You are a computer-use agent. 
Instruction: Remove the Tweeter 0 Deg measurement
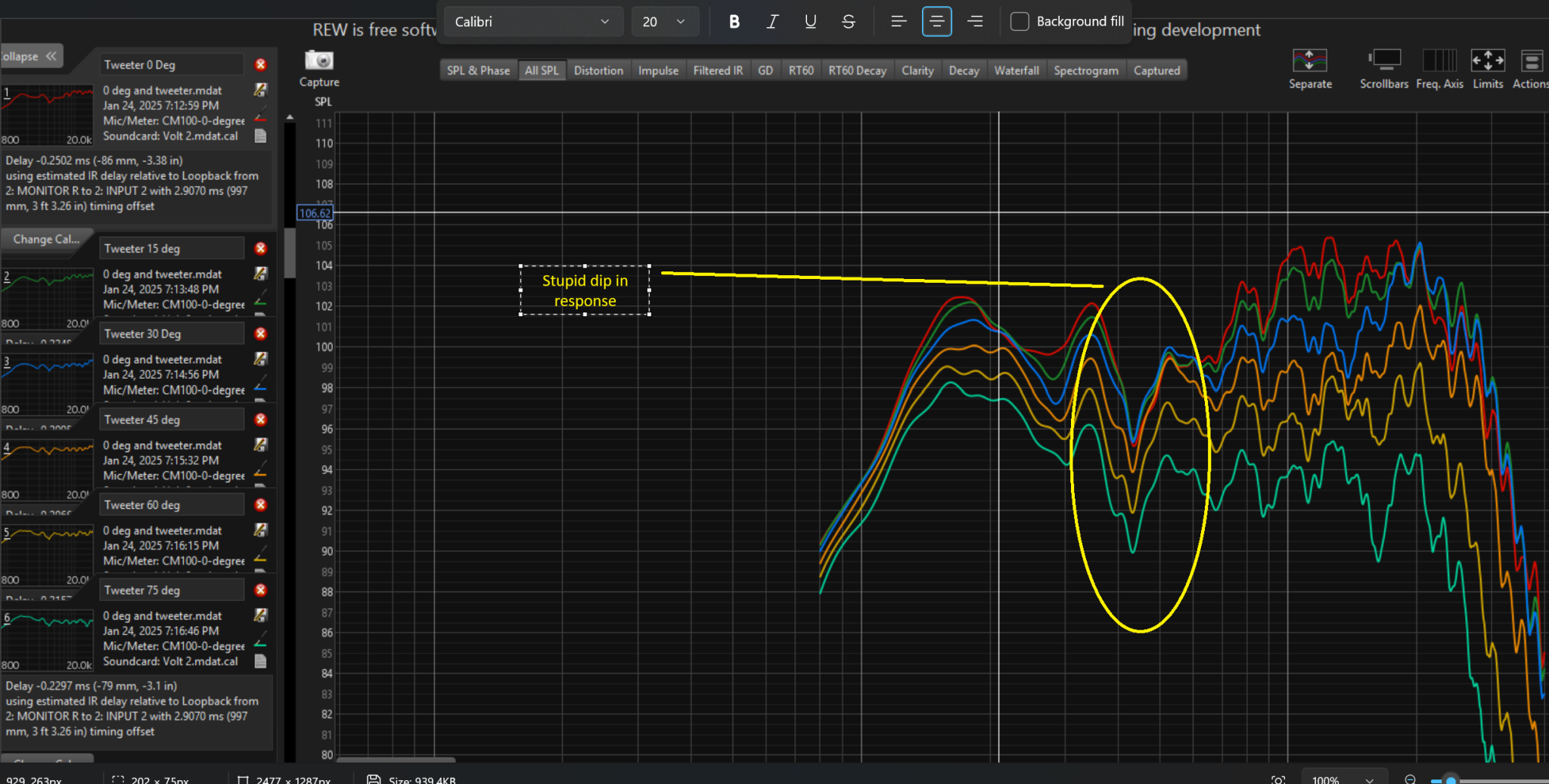(260, 65)
